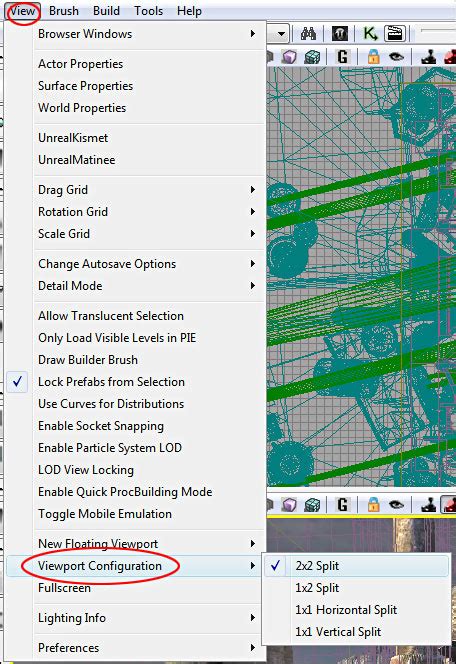Open the Build menu

(106, 11)
